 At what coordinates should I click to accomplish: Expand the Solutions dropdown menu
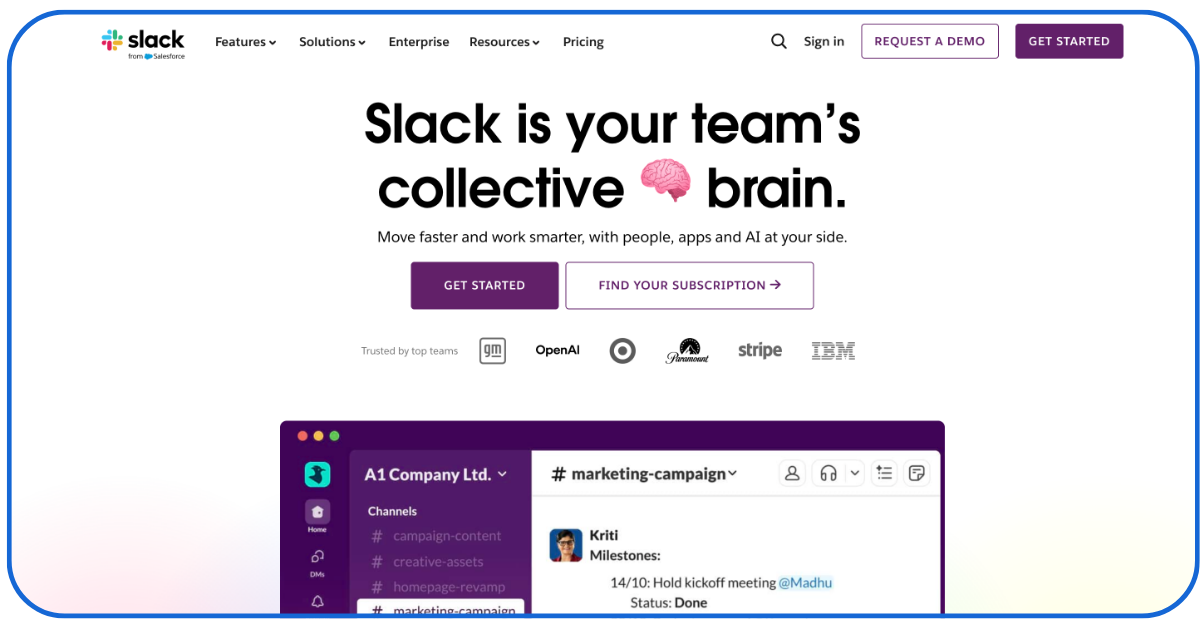(x=332, y=42)
